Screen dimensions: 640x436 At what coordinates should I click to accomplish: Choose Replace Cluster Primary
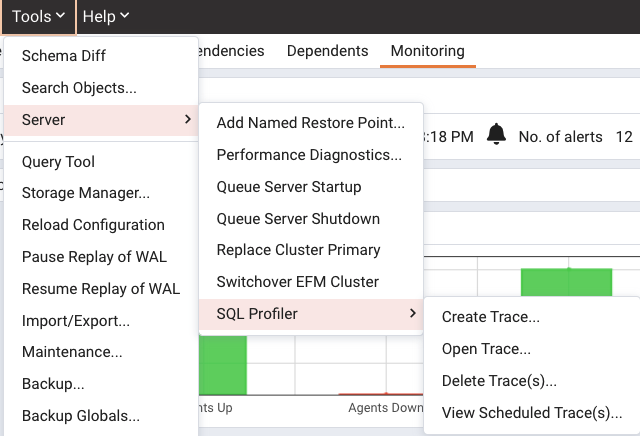[x=311, y=250]
